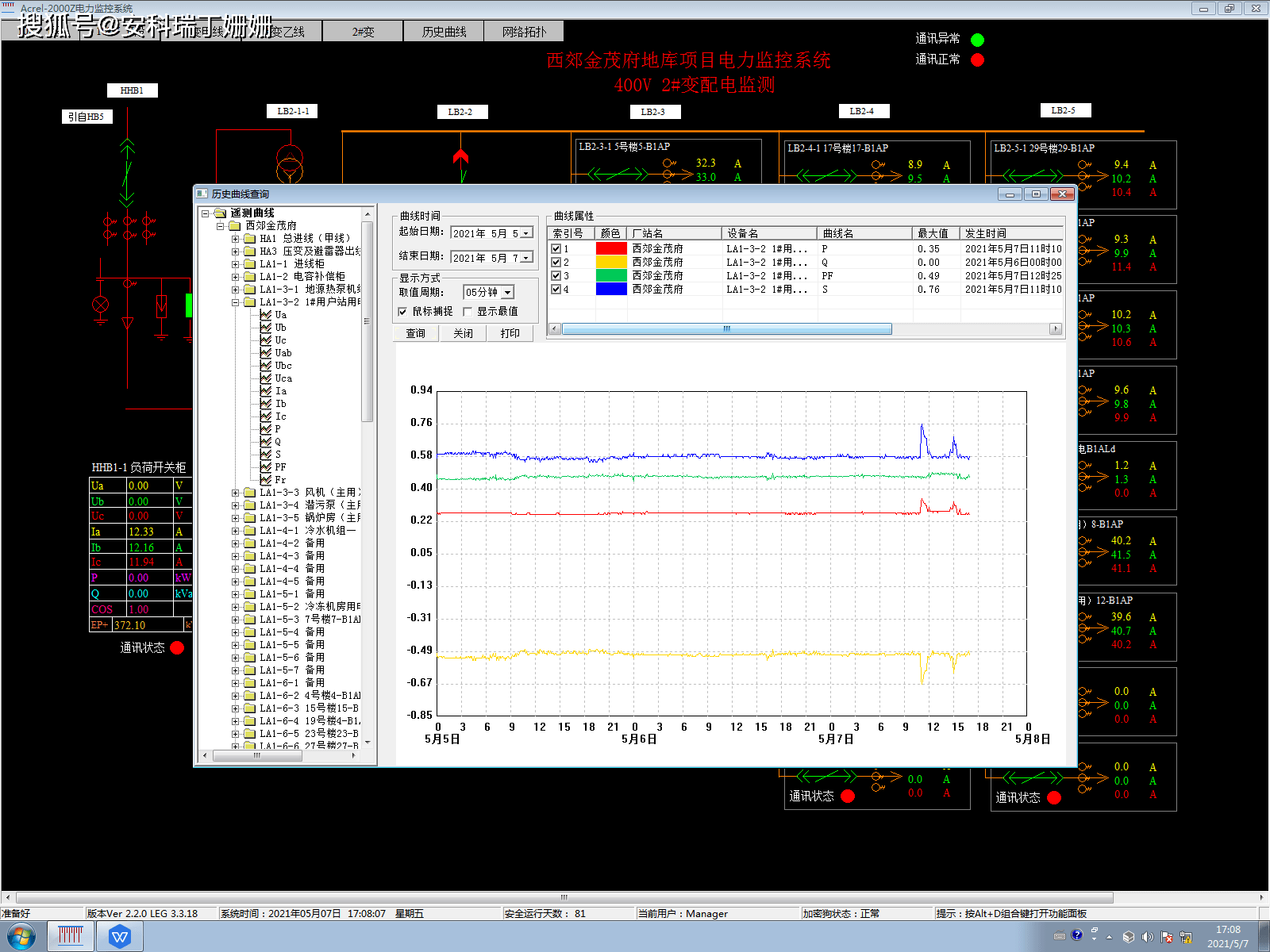Viewport: 1270px width, 952px height.
Task: Uncheck curve index 1 checkbox
Action: pos(556,249)
